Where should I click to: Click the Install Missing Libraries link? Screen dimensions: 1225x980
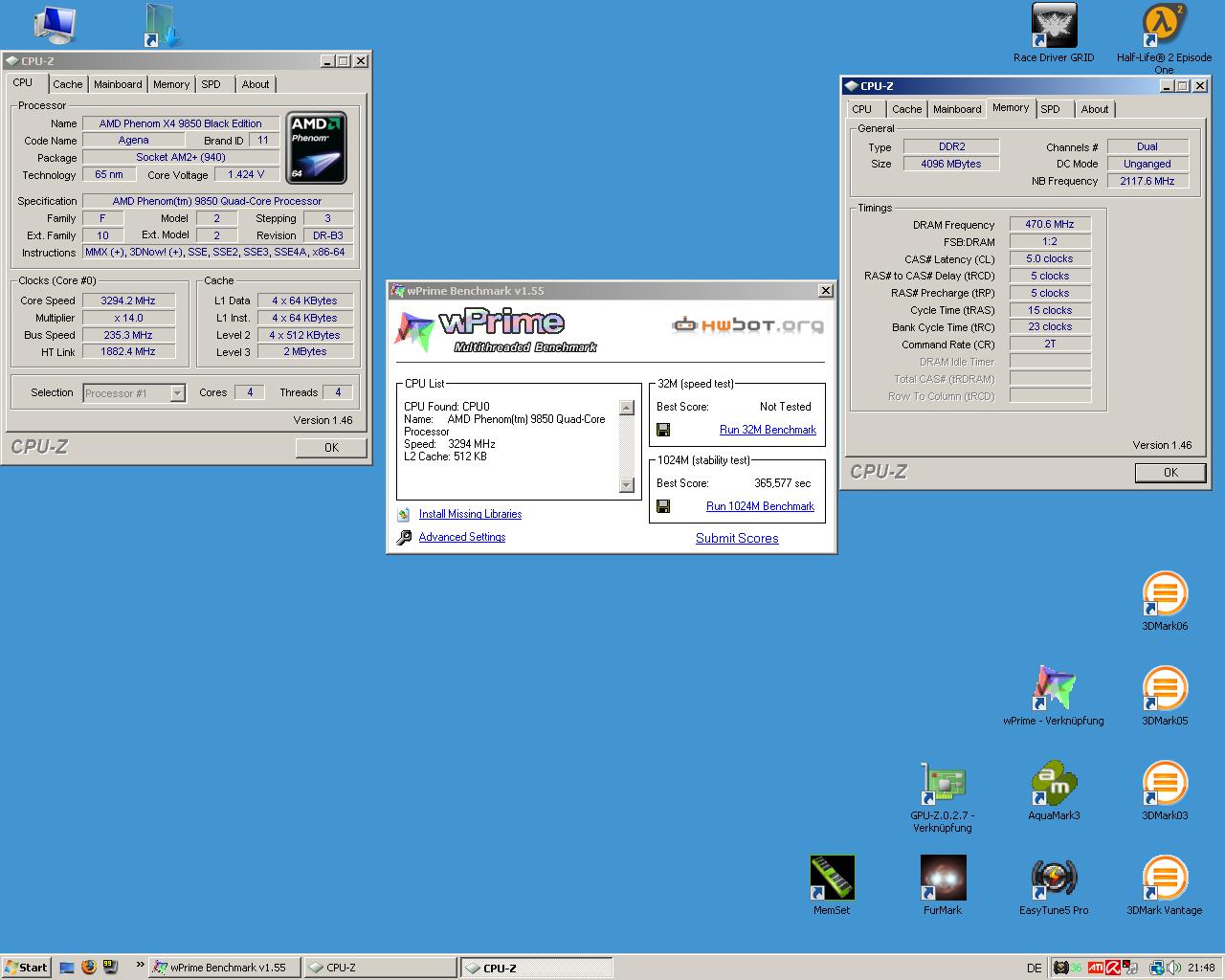(x=470, y=515)
